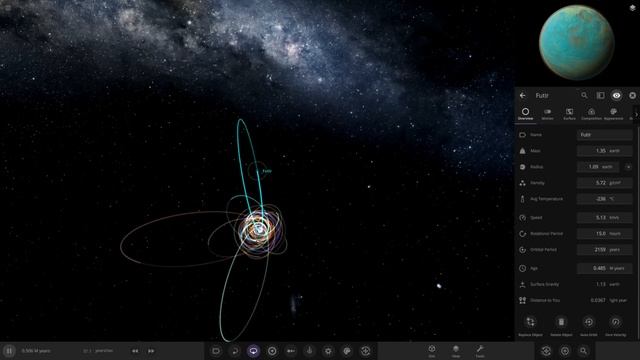
Task: Open the Overview tab
Action: pyautogui.click(x=525, y=114)
